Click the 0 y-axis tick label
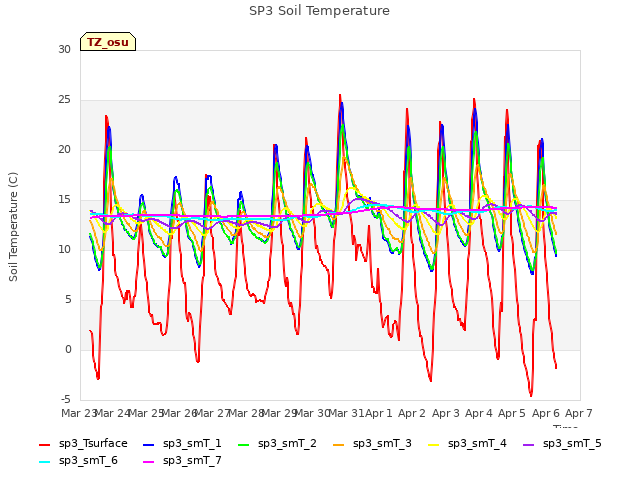This screenshot has width=640, height=480. pos(68,349)
